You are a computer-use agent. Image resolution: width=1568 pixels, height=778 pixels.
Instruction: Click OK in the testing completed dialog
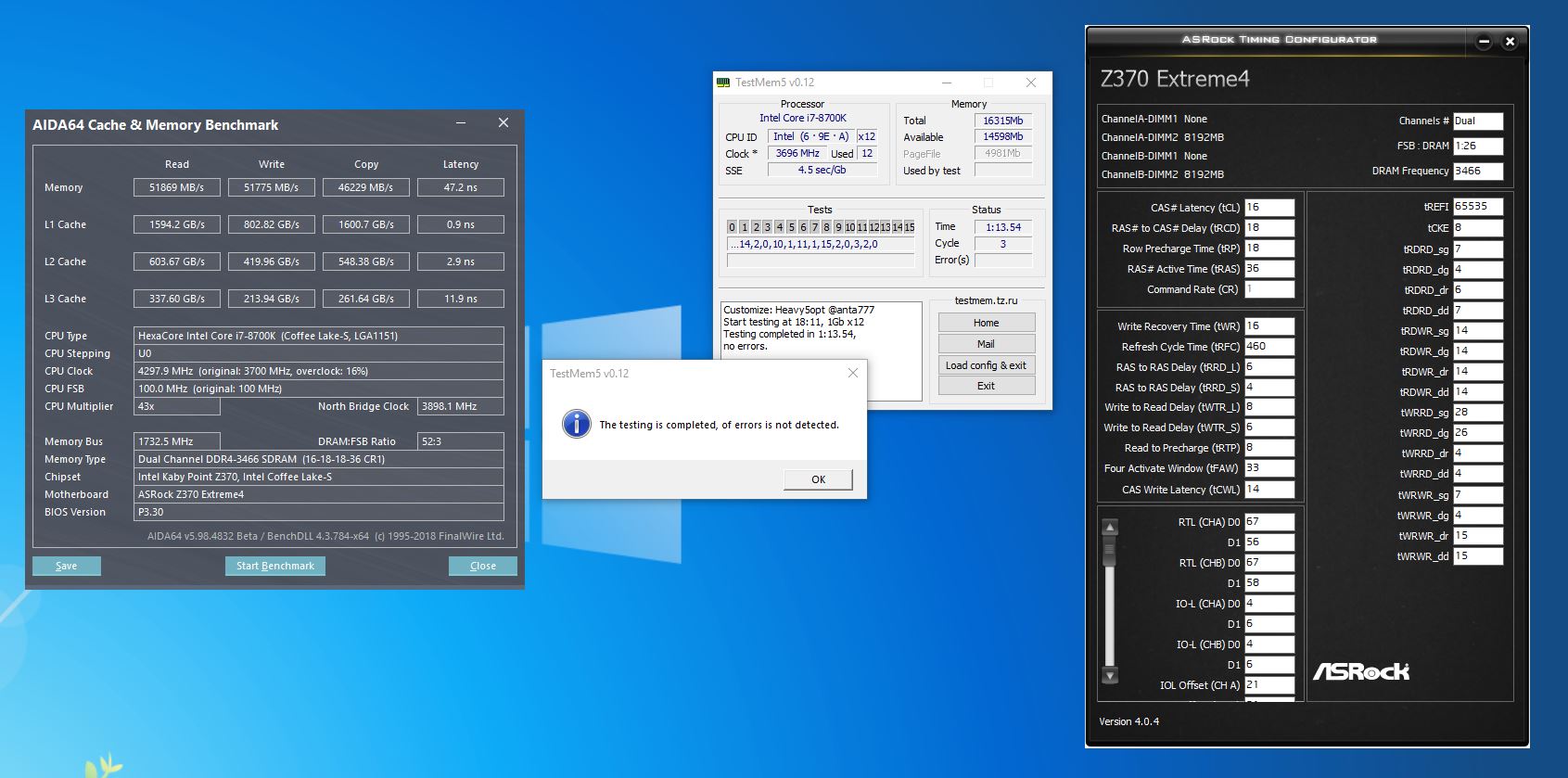[818, 479]
